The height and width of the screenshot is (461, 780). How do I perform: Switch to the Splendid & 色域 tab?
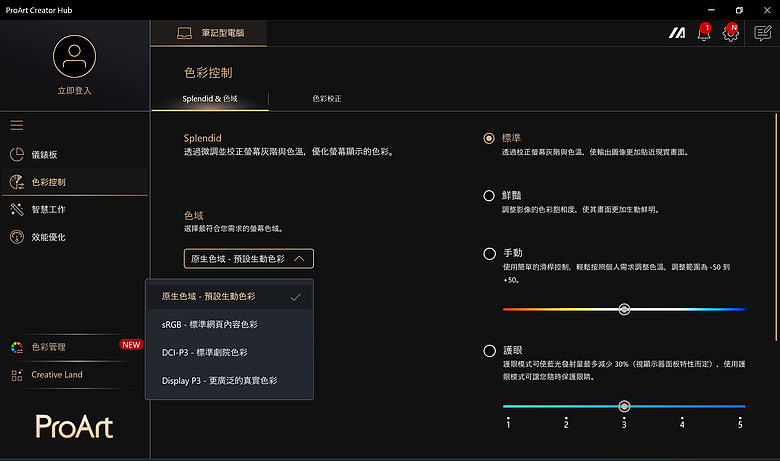point(210,98)
